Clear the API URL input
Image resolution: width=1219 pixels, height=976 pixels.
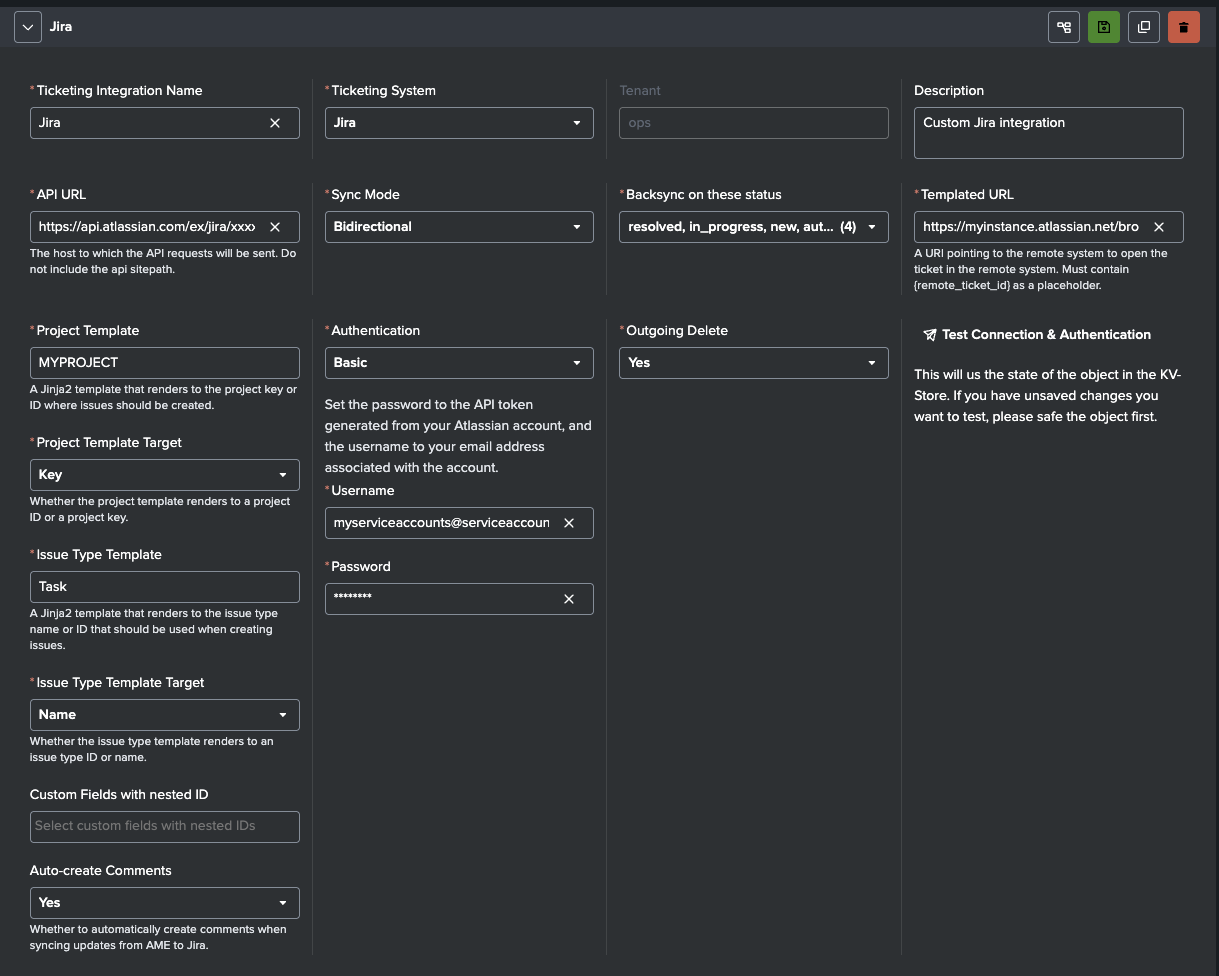click(x=275, y=226)
